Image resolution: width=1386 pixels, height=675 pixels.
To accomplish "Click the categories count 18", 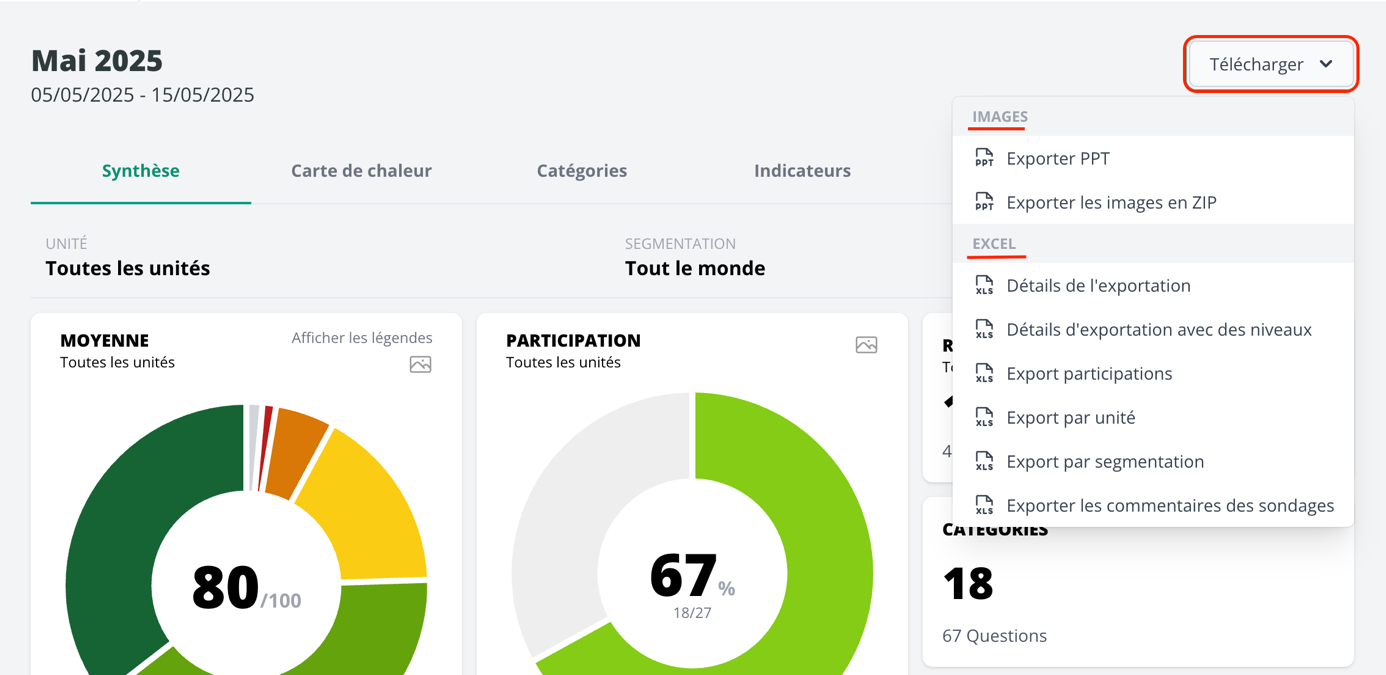I will pos(968,584).
